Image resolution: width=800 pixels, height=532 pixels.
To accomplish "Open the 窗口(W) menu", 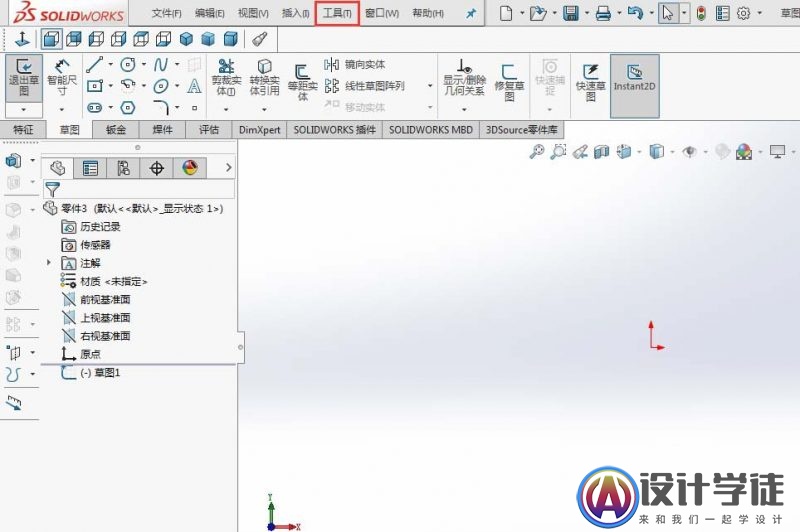I will pos(382,13).
